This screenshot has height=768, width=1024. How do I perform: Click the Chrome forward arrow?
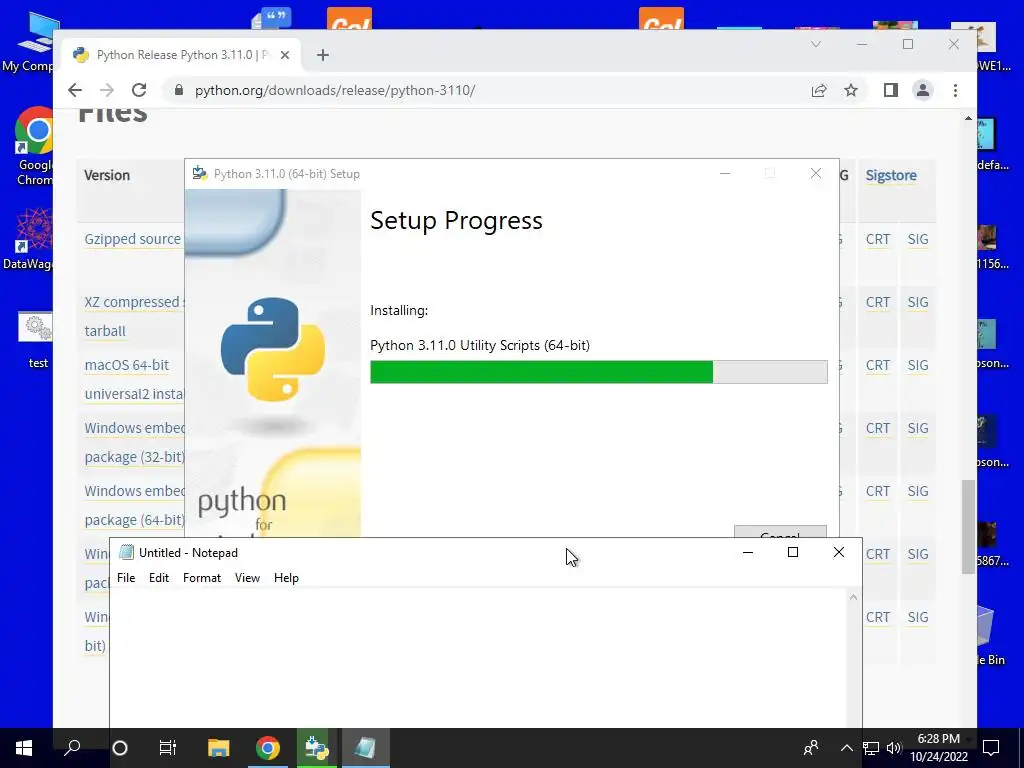[106, 90]
